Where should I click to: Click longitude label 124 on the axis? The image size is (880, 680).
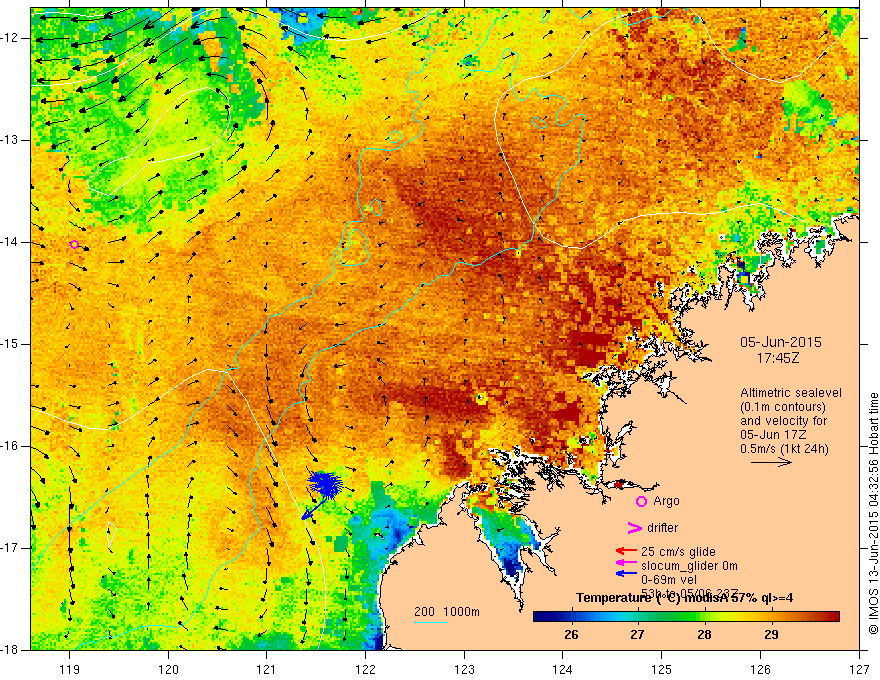563,669
